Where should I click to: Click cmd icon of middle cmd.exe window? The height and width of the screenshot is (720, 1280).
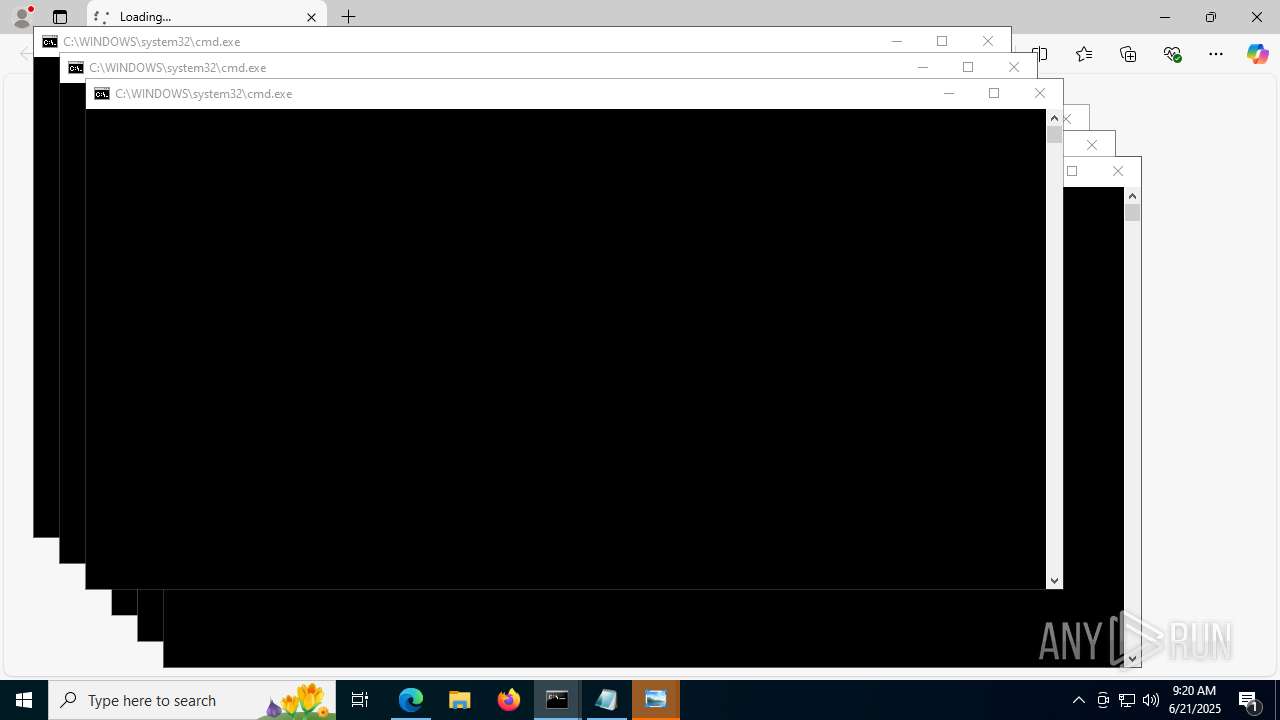[x=76, y=68]
